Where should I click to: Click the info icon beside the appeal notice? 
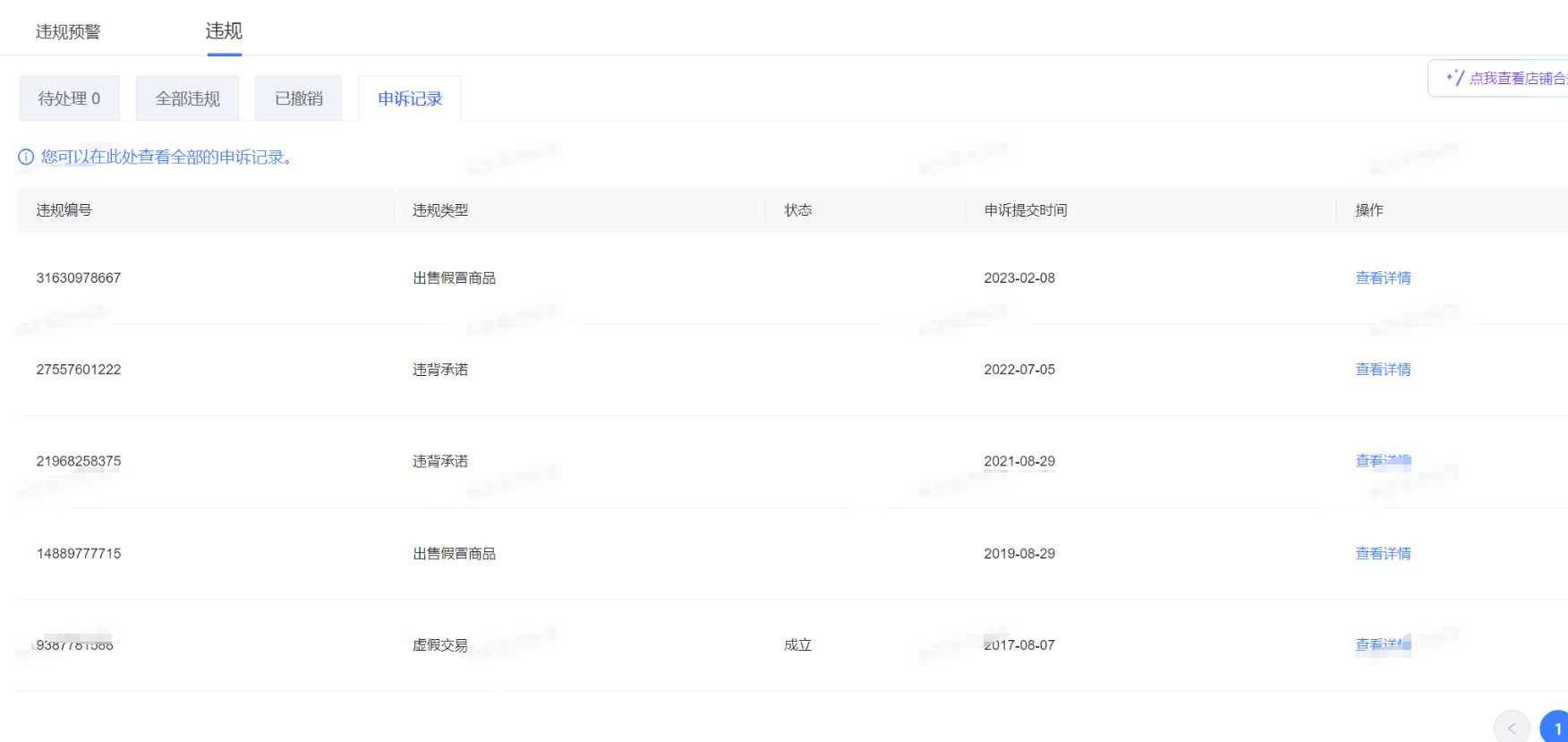click(x=26, y=158)
